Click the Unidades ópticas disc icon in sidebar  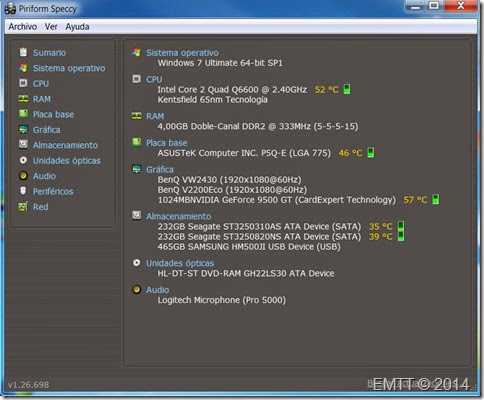[x=23, y=160]
